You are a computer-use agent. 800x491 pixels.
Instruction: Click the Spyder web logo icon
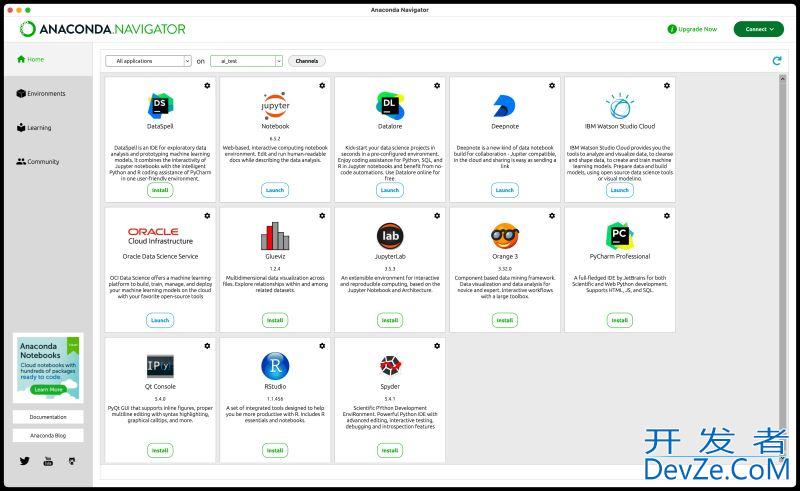point(390,365)
